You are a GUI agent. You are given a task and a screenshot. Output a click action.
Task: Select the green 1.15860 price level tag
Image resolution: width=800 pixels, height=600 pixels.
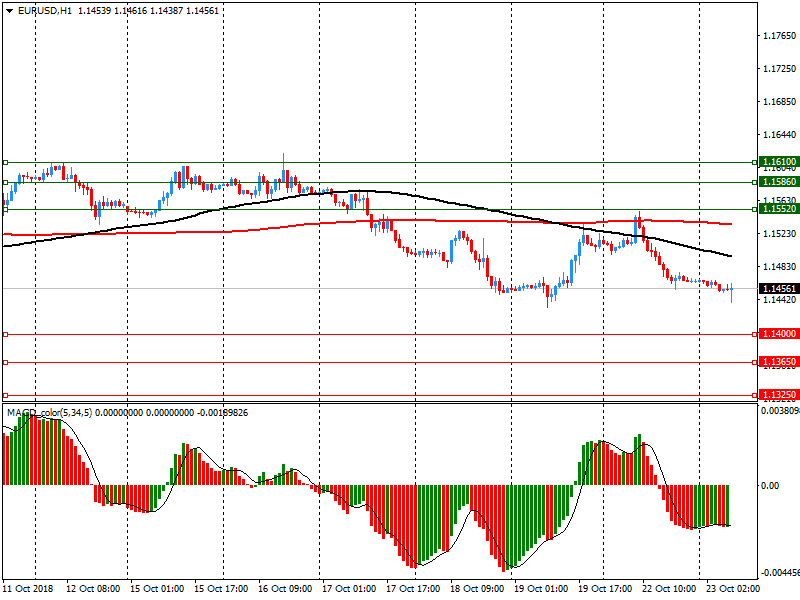(778, 182)
